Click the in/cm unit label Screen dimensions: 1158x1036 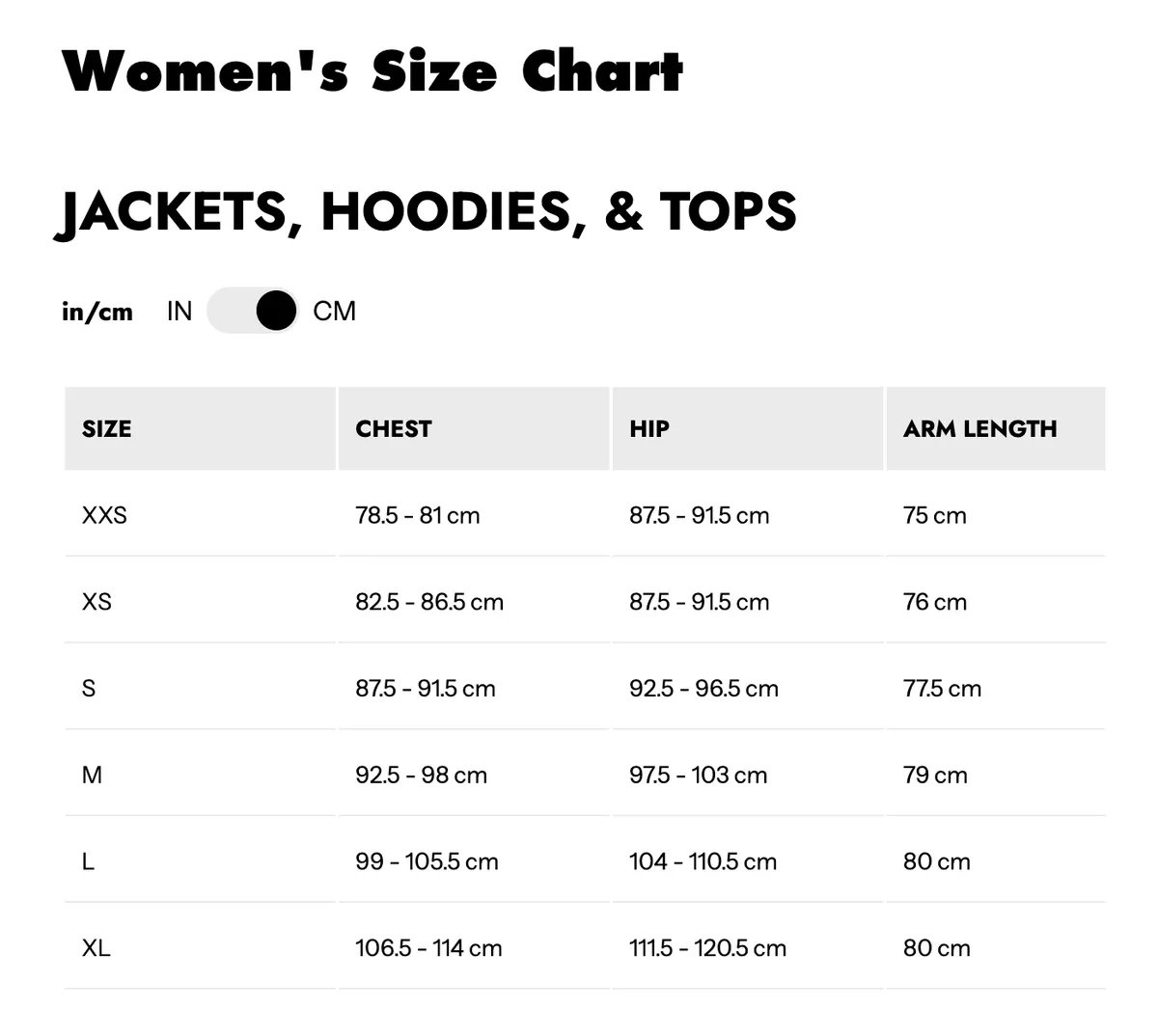96,311
